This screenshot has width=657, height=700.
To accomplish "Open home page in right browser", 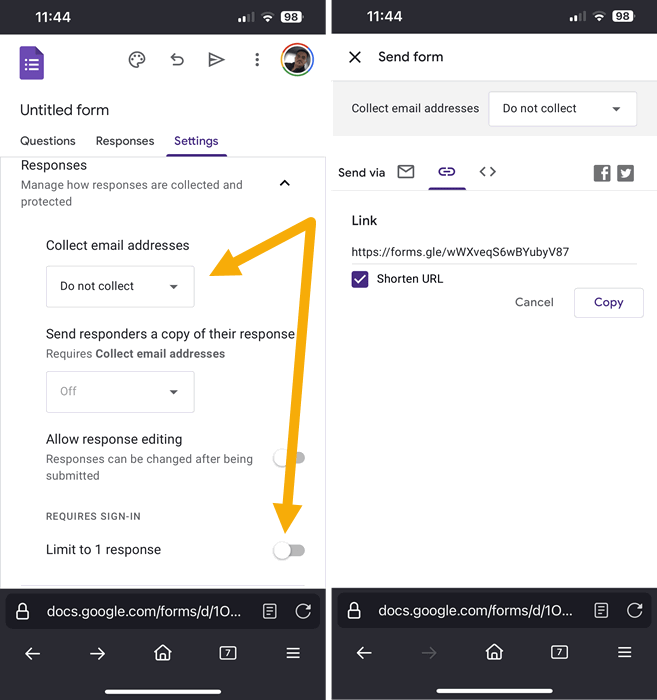I will click(x=495, y=652).
